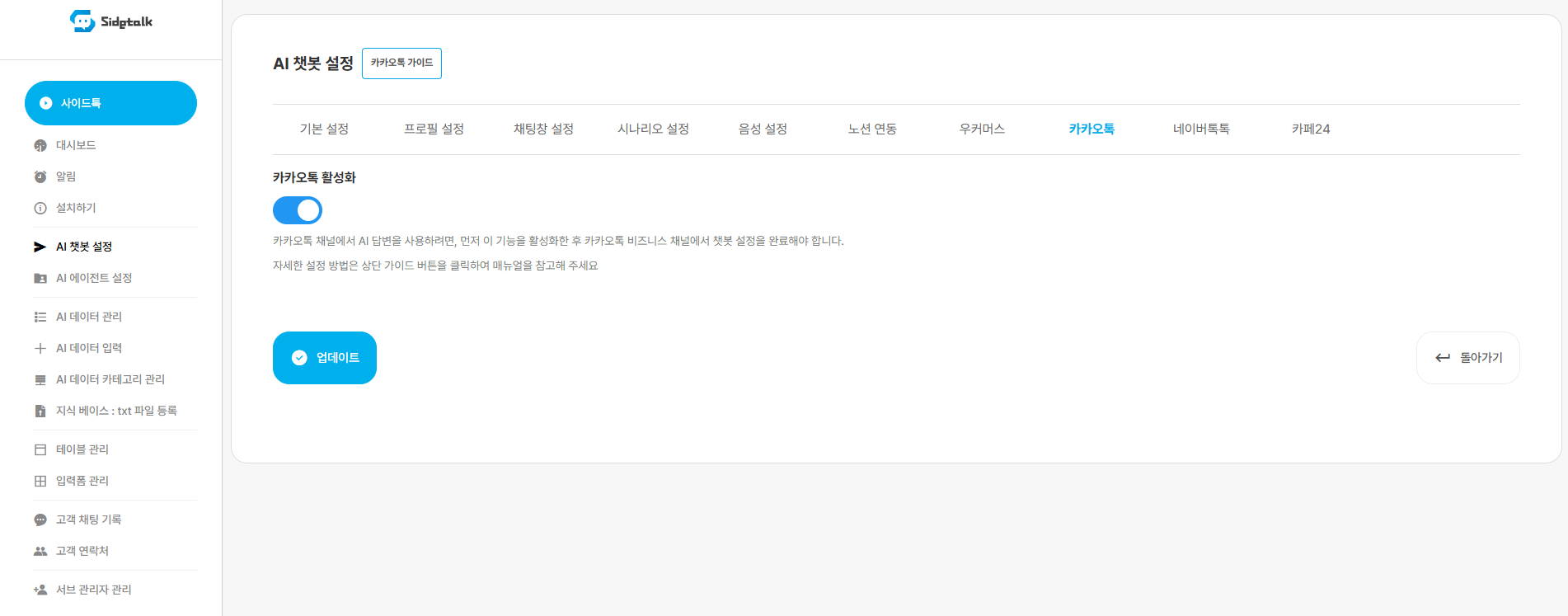This screenshot has height=616, width=1568.
Task: Go to the 음성 설정 tab
Action: [x=763, y=129]
